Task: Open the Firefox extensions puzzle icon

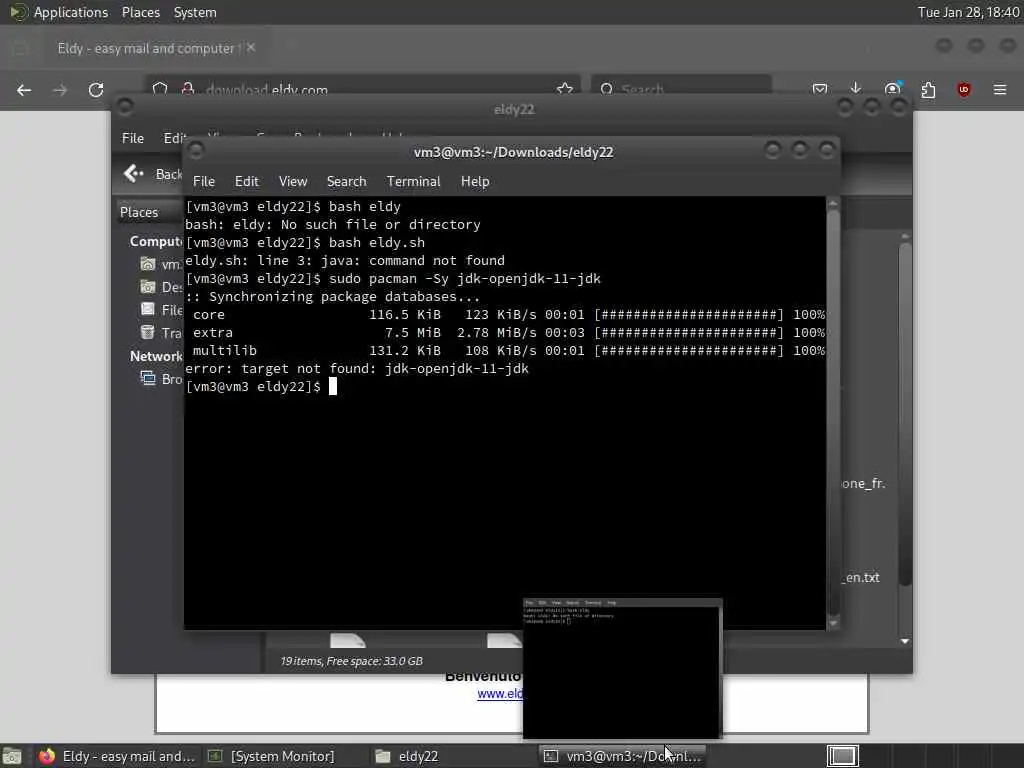Action: pyautogui.click(x=928, y=89)
